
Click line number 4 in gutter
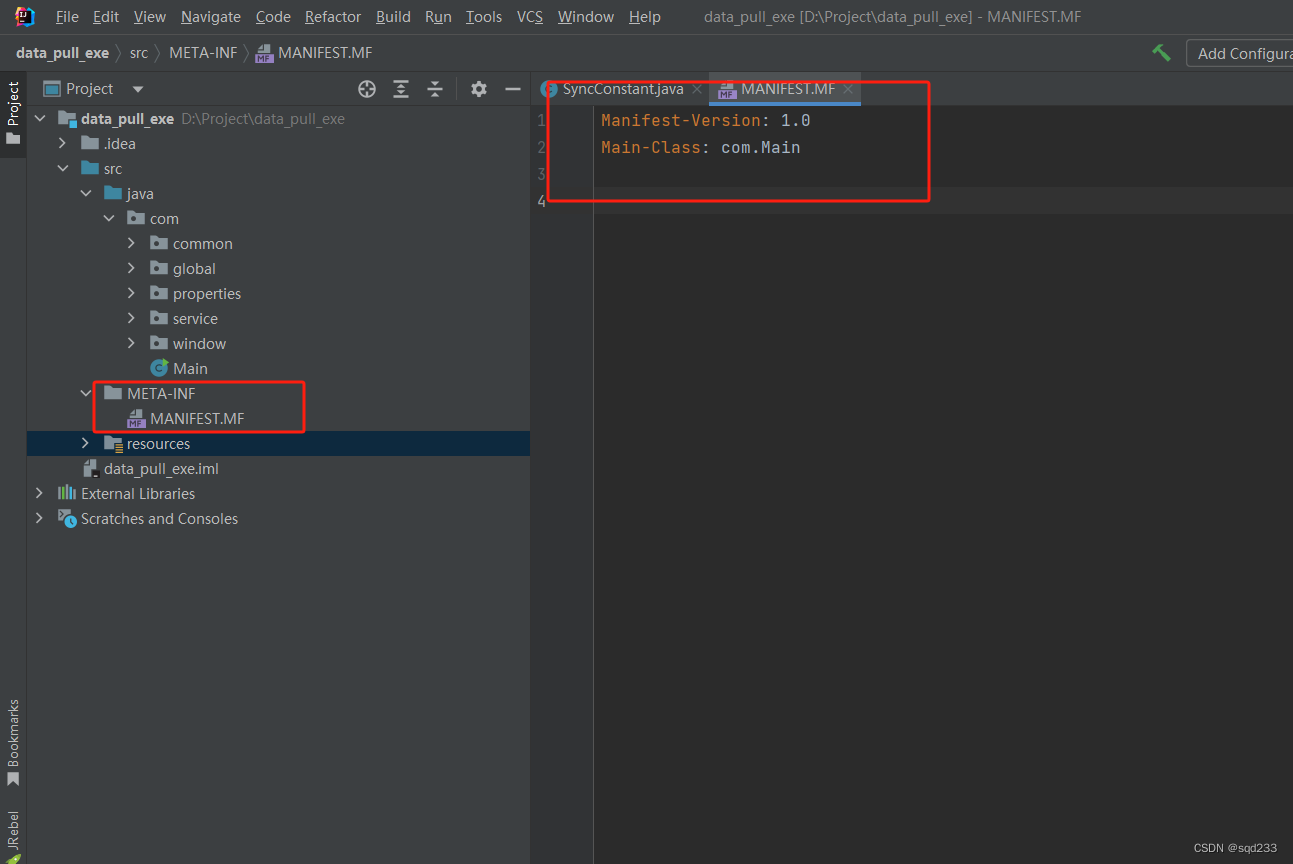pyautogui.click(x=541, y=201)
